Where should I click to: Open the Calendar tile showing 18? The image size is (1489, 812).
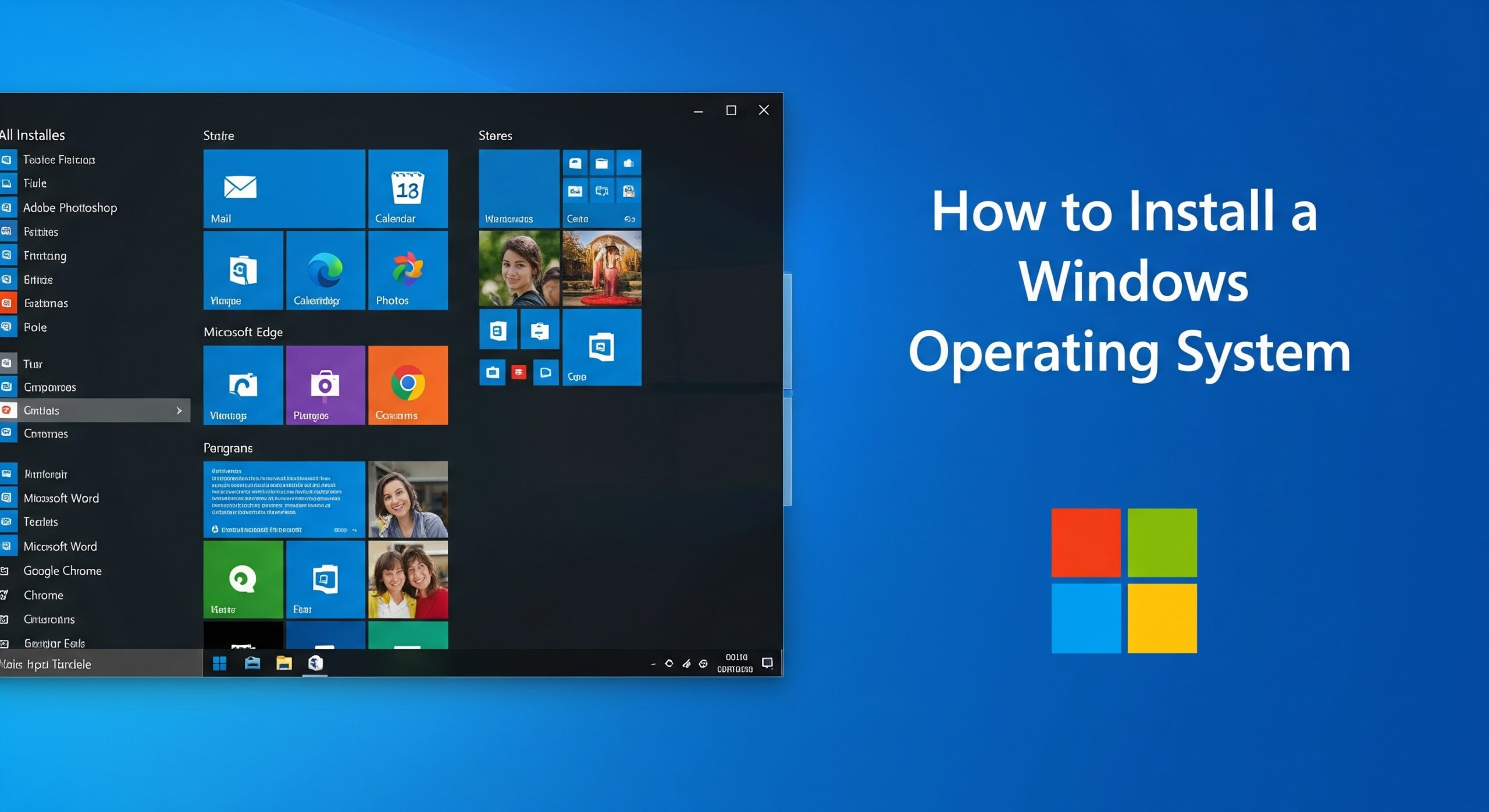click(408, 188)
